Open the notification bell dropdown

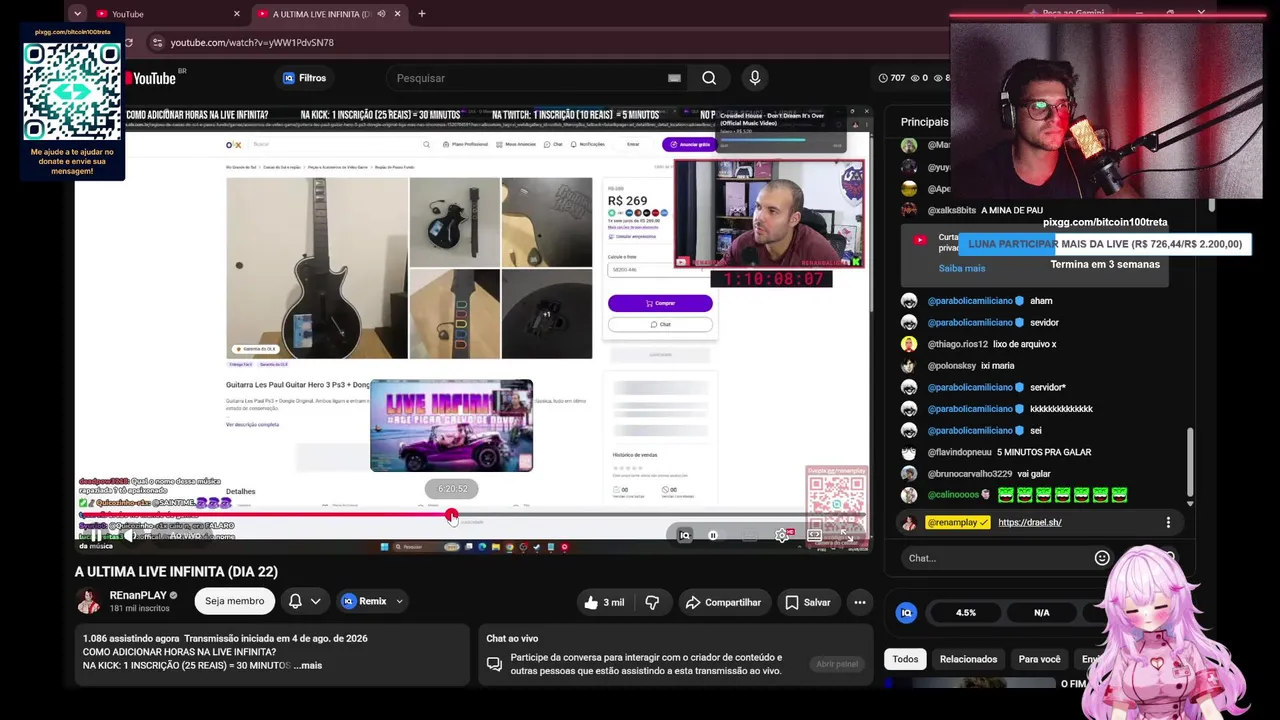click(305, 601)
